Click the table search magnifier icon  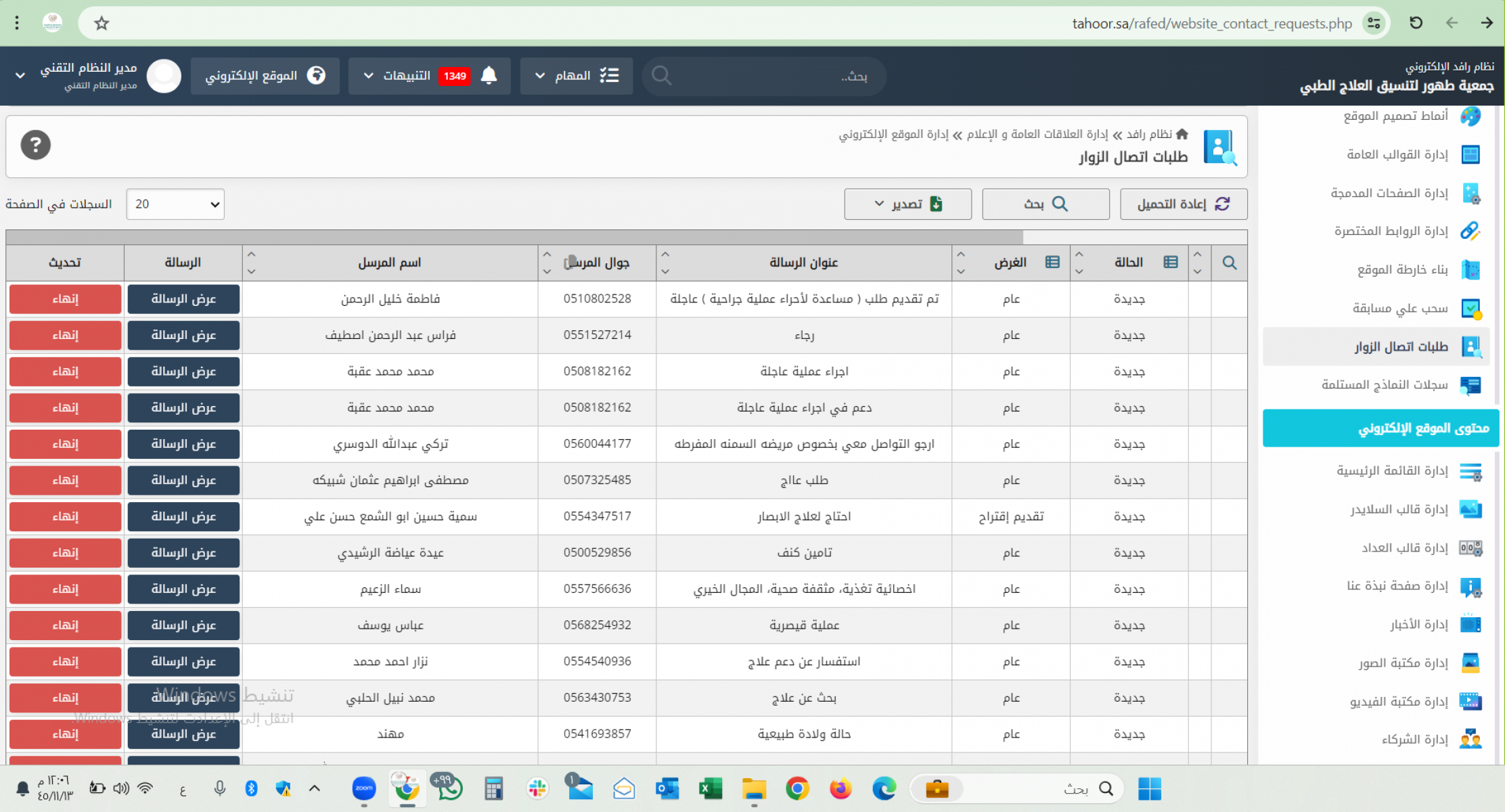1229,263
